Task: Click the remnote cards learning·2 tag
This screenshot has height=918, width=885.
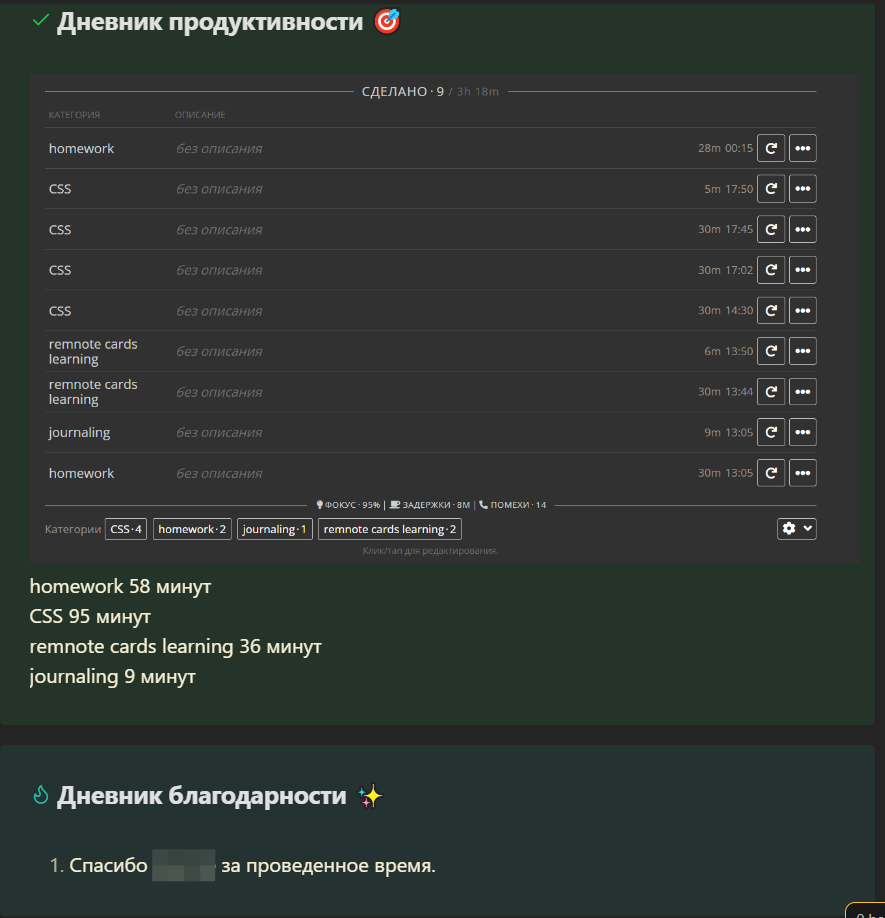Action: coord(390,529)
